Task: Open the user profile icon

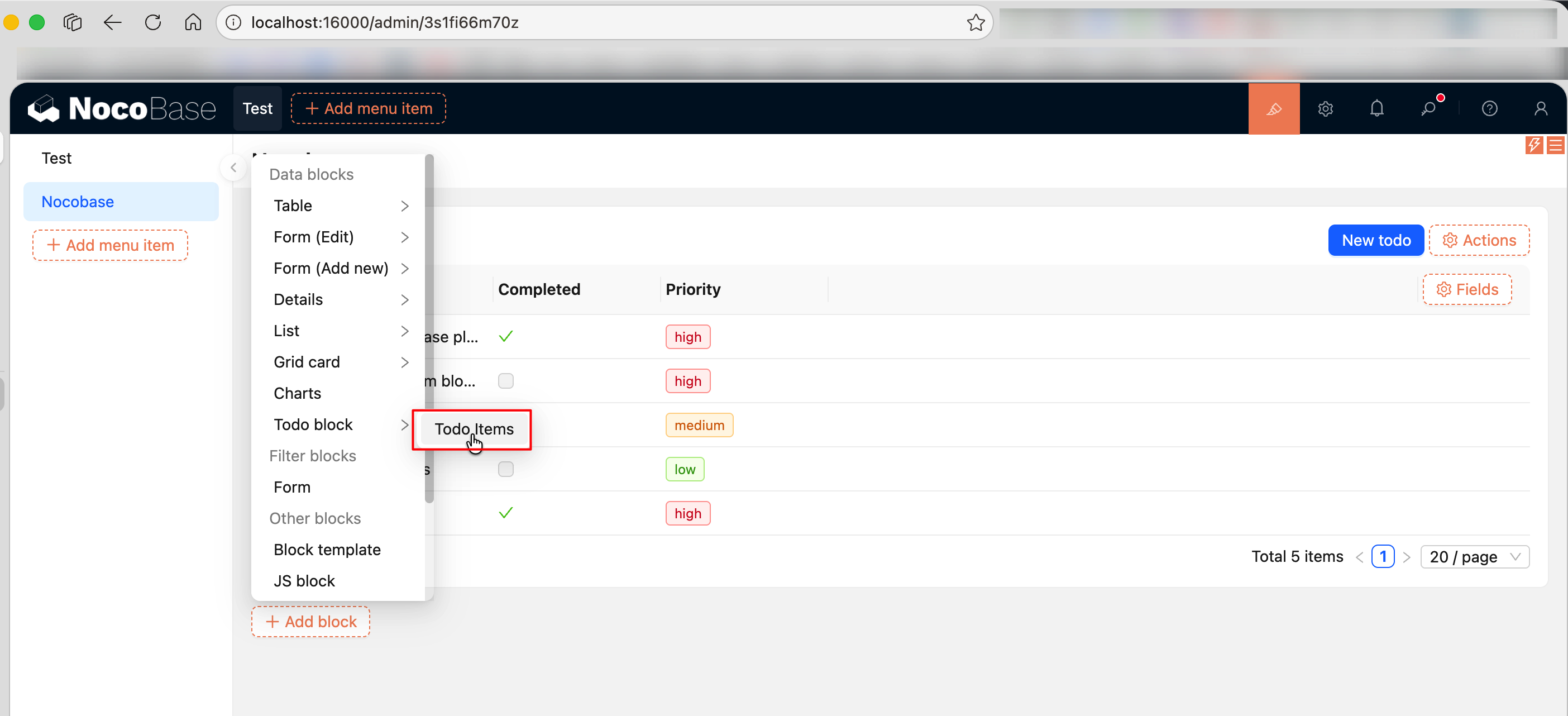Action: click(1540, 108)
